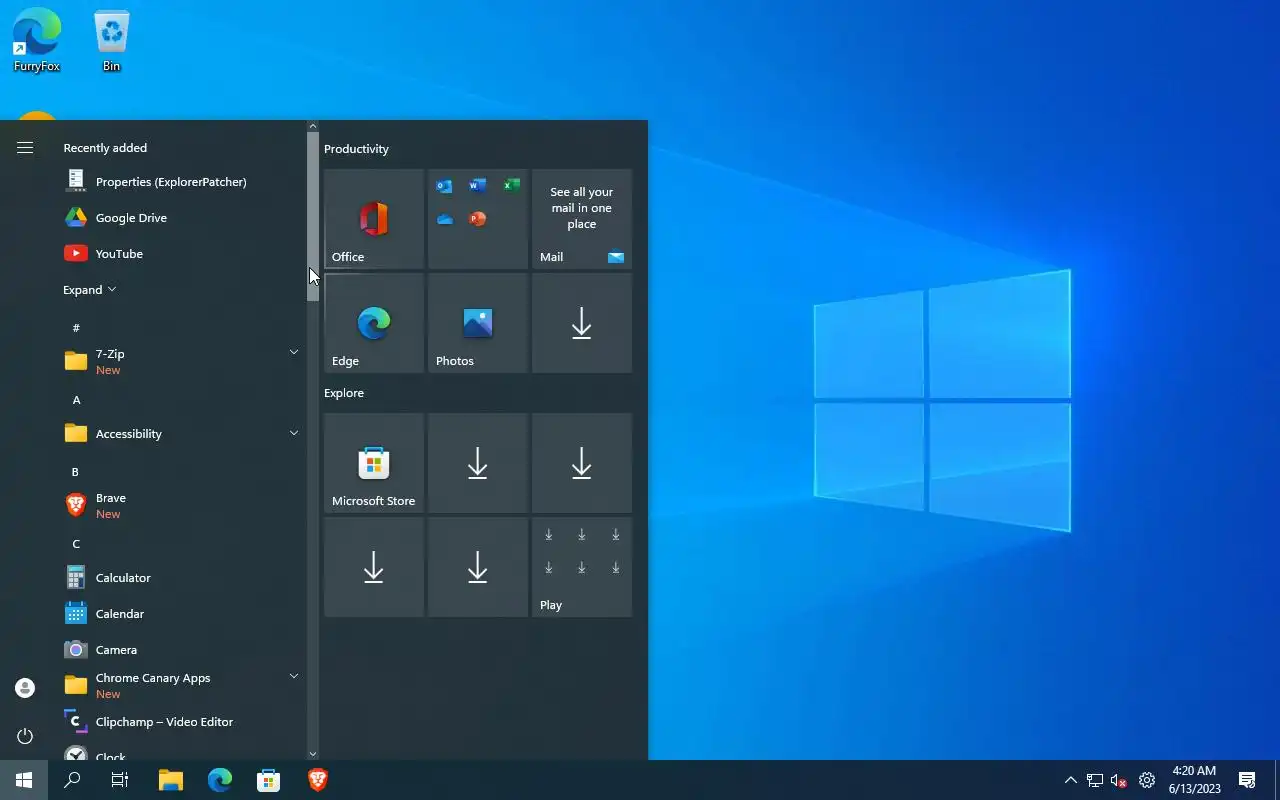Image resolution: width=1280 pixels, height=800 pixels.
Task: Click Outlook icon in Office apps tile
Action: (444, 186)
